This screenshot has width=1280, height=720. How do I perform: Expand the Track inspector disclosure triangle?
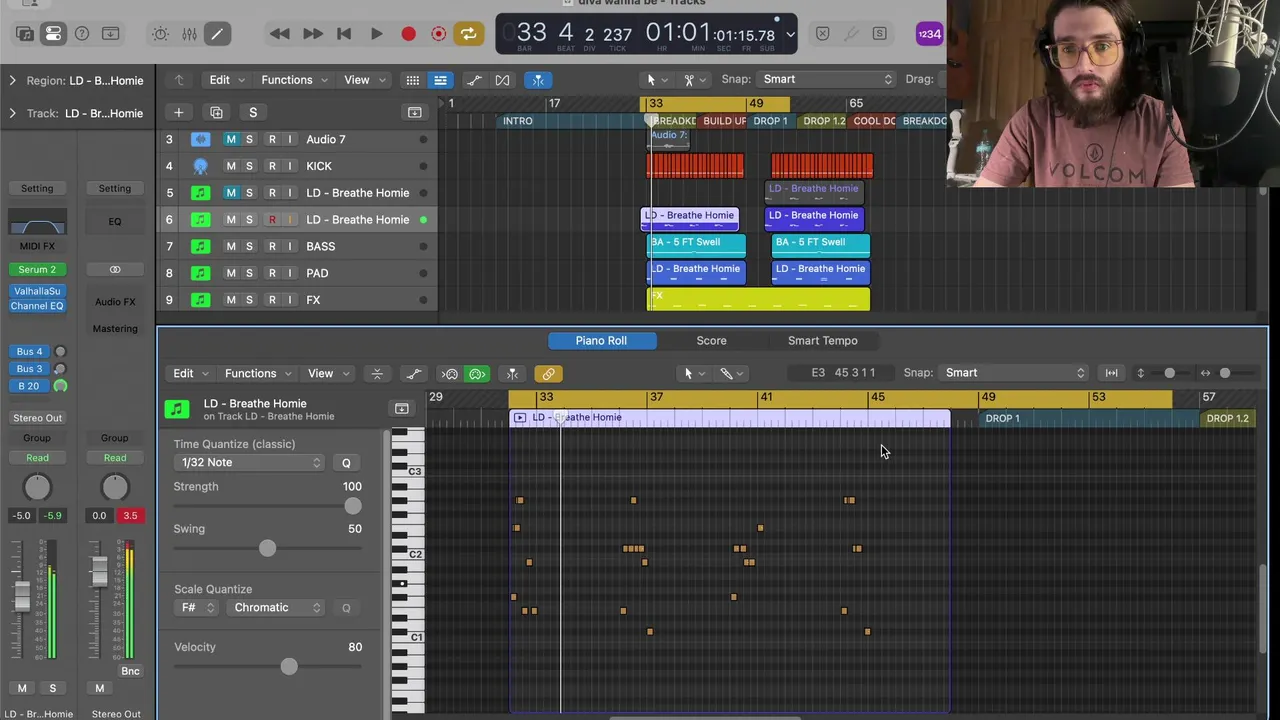(12, 113)
